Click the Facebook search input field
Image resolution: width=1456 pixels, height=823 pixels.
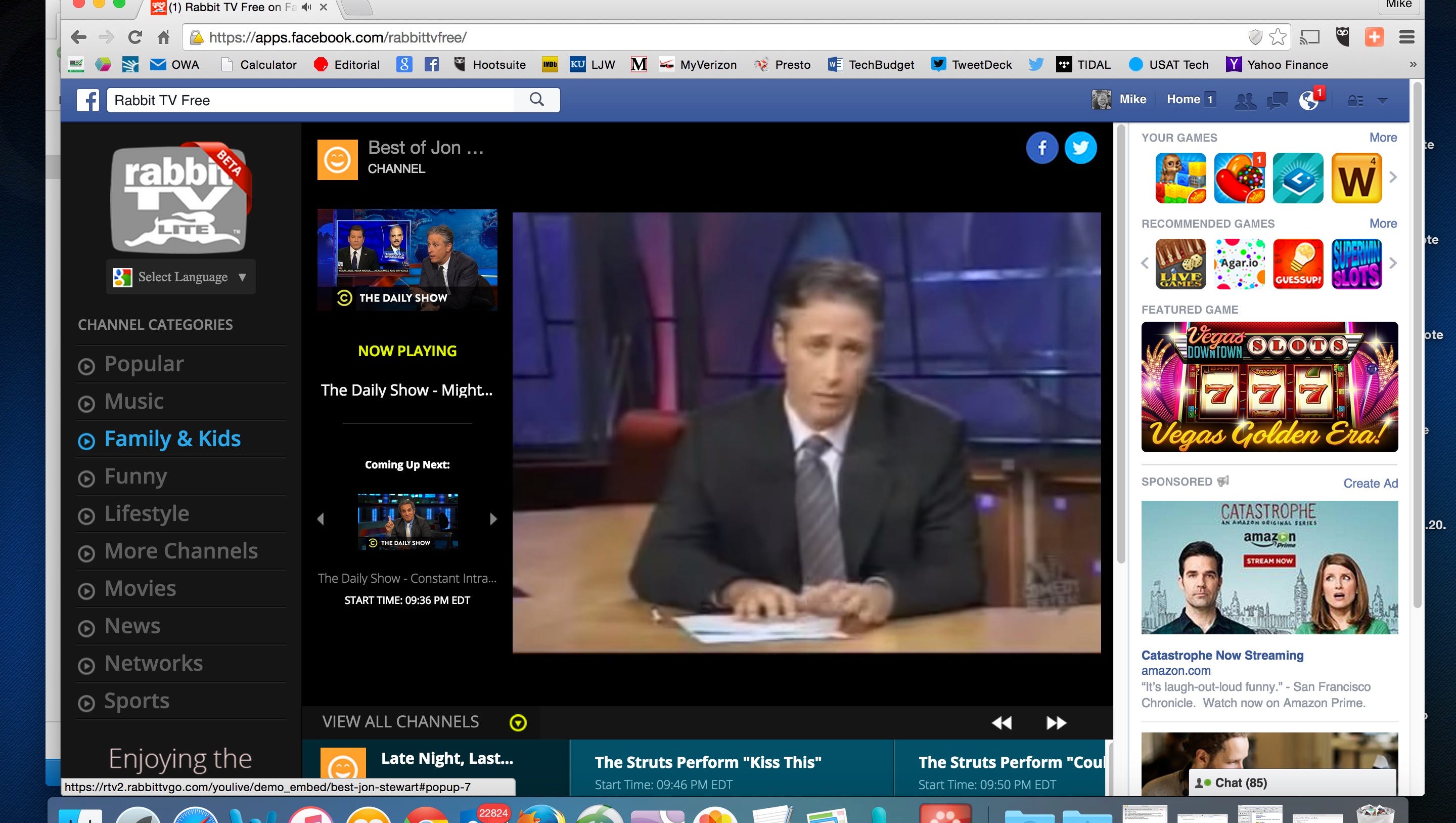point(311,100)
